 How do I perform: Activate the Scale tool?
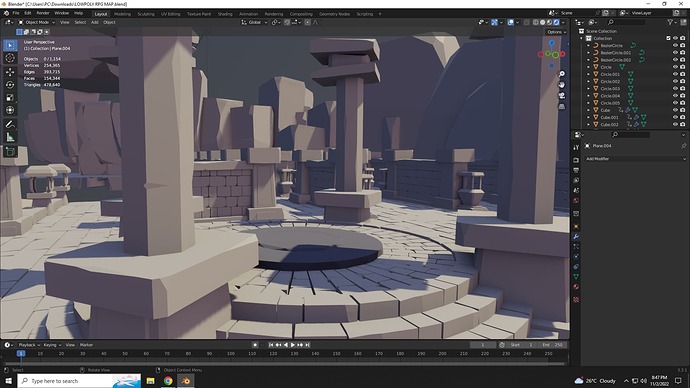tap(10, 98)
